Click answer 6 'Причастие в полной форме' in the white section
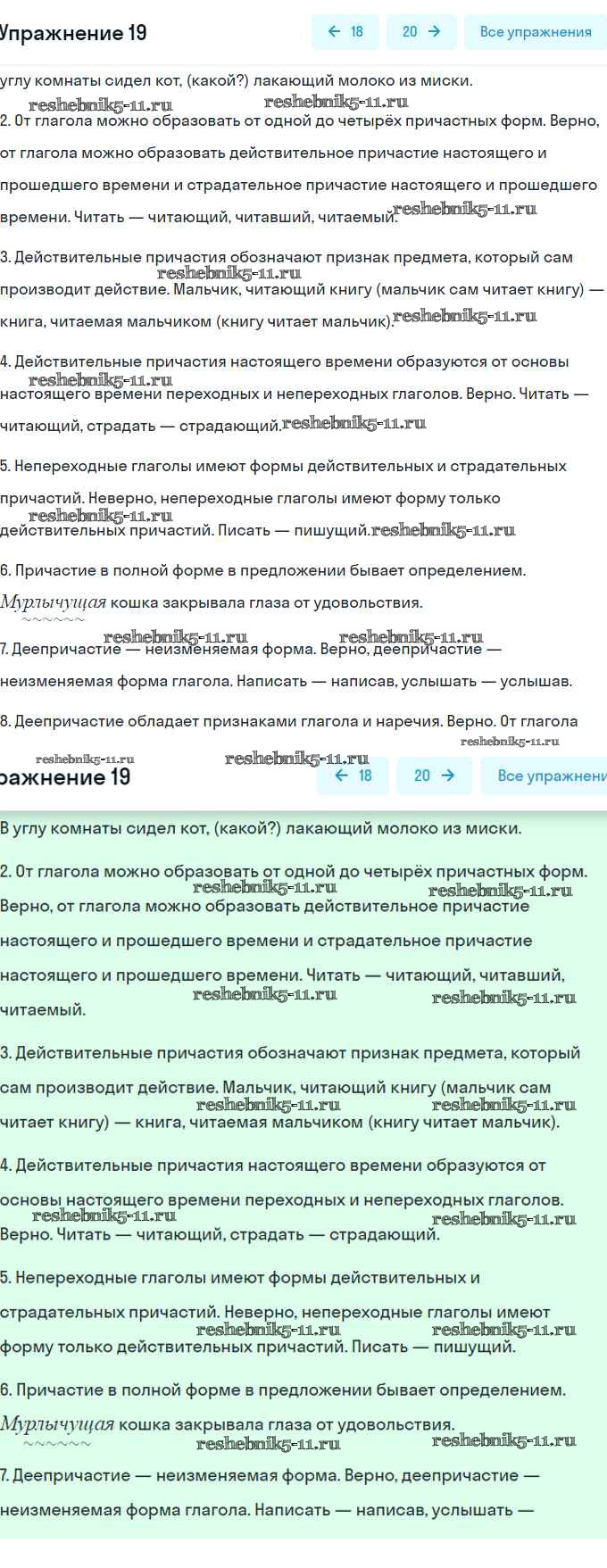The image size is (607, 1568). [263, 570]
